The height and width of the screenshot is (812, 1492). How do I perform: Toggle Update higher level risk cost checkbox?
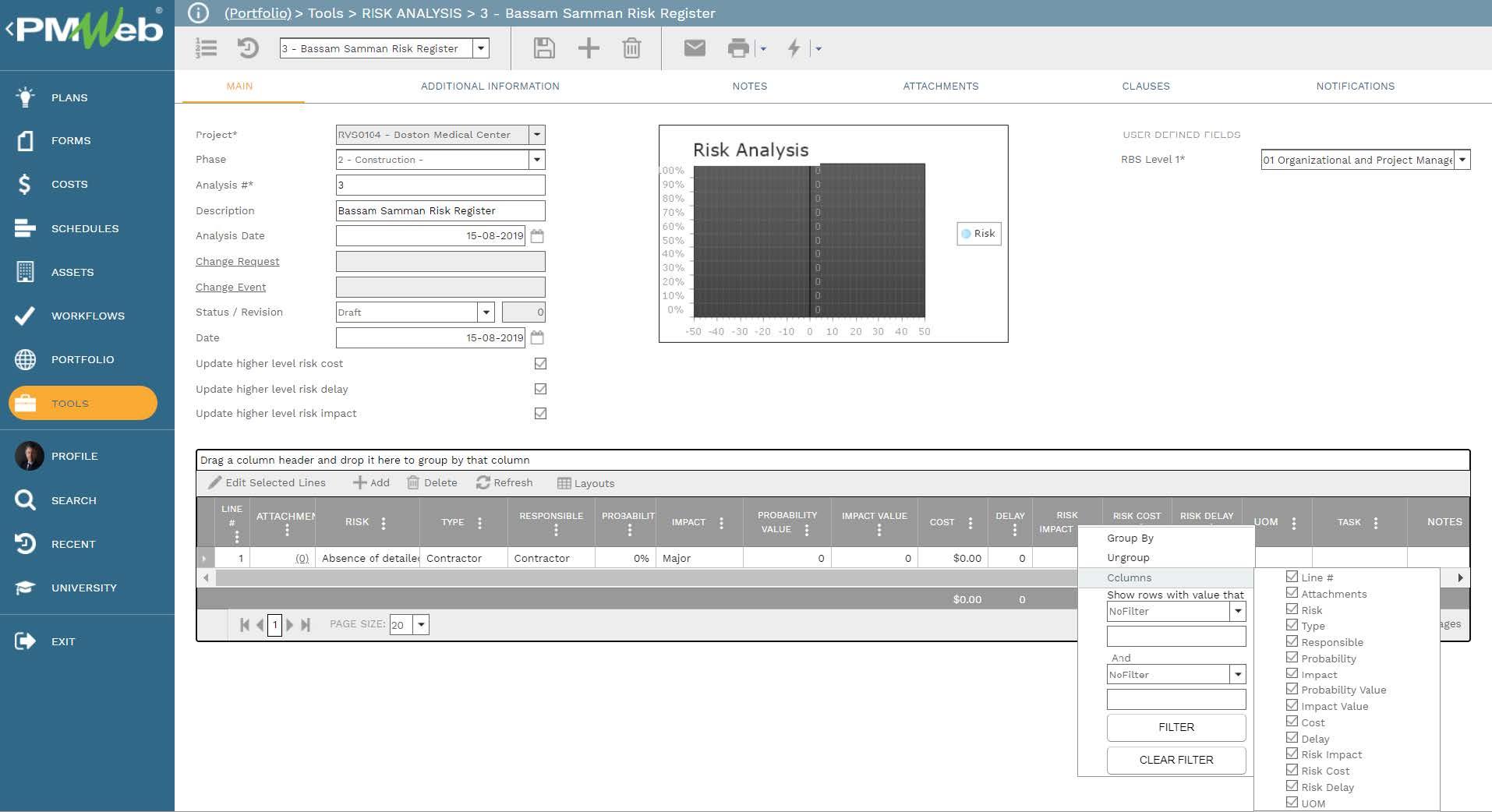coord(540,364)
